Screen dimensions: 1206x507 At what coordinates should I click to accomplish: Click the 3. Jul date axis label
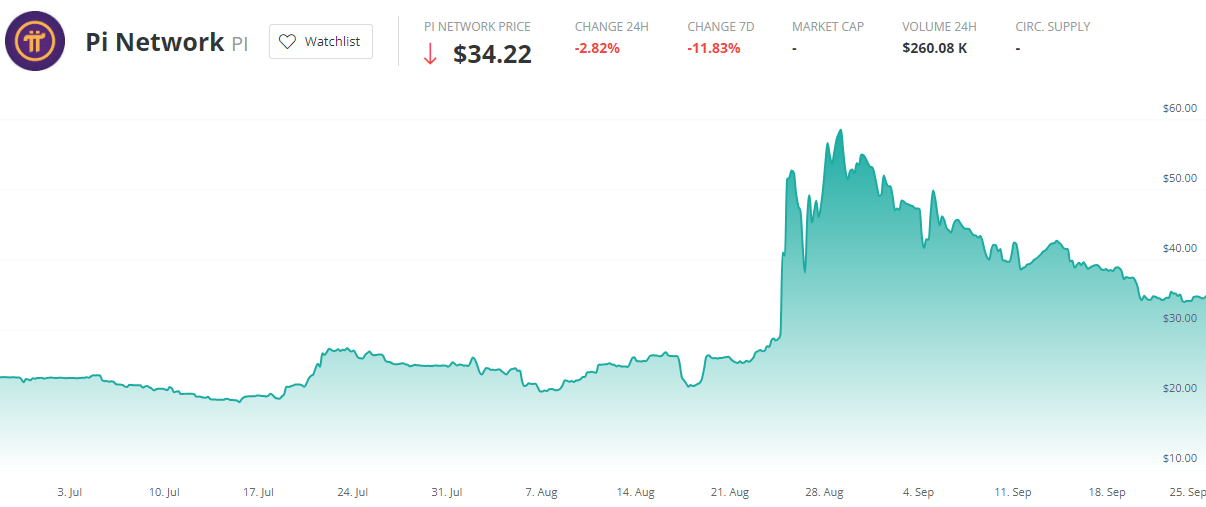[x=69, y=492]
